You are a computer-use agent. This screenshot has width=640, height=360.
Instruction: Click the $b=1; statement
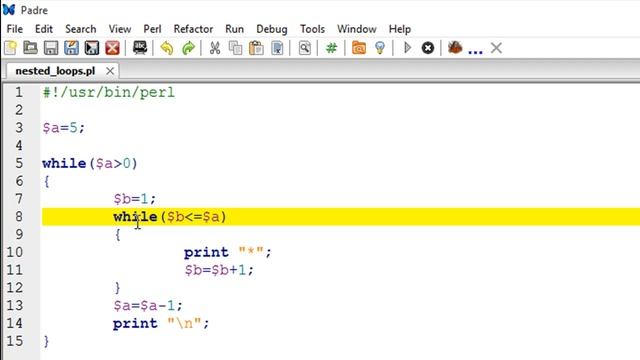tap(135, 199)
